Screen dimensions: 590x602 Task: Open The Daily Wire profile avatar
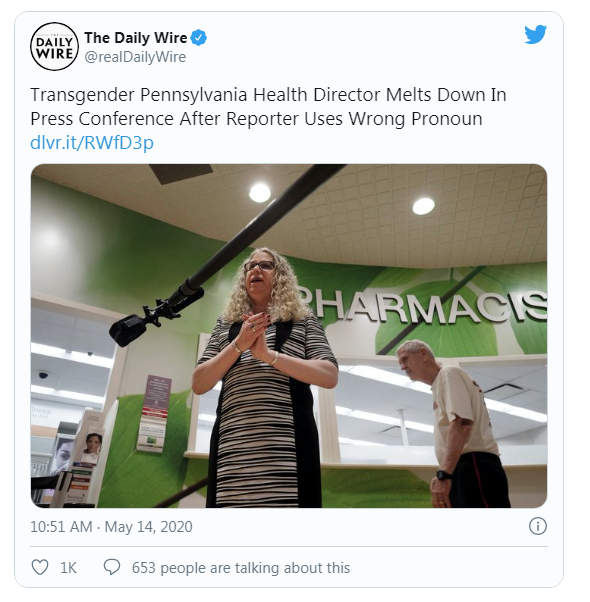54,47
